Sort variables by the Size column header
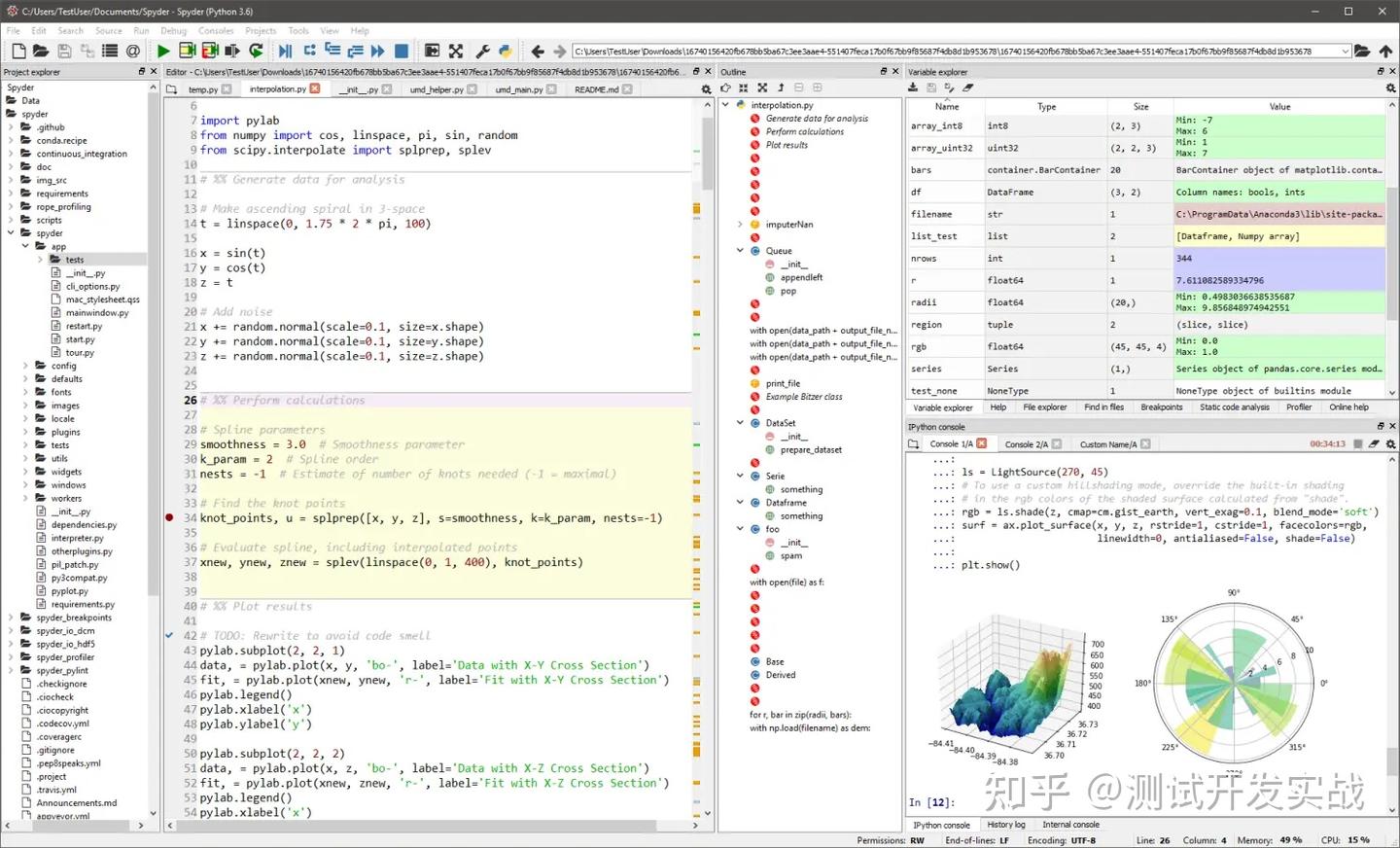This screenshot has width=1400, height=848. (x=1140, y=107)
